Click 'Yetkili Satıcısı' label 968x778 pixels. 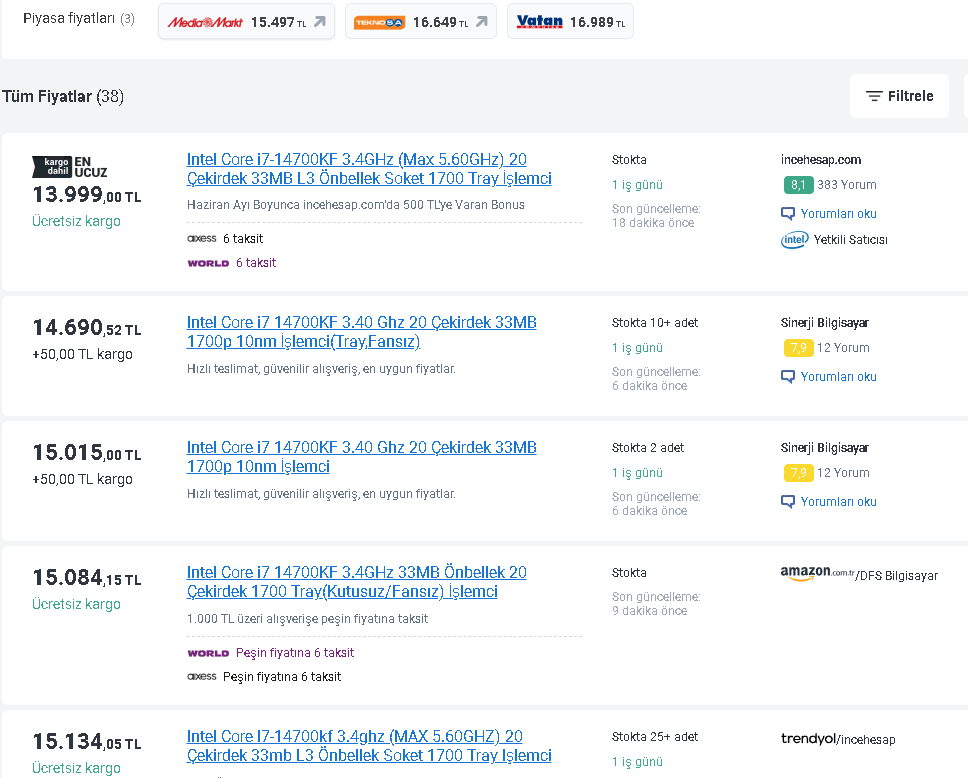tap(850, 240)
